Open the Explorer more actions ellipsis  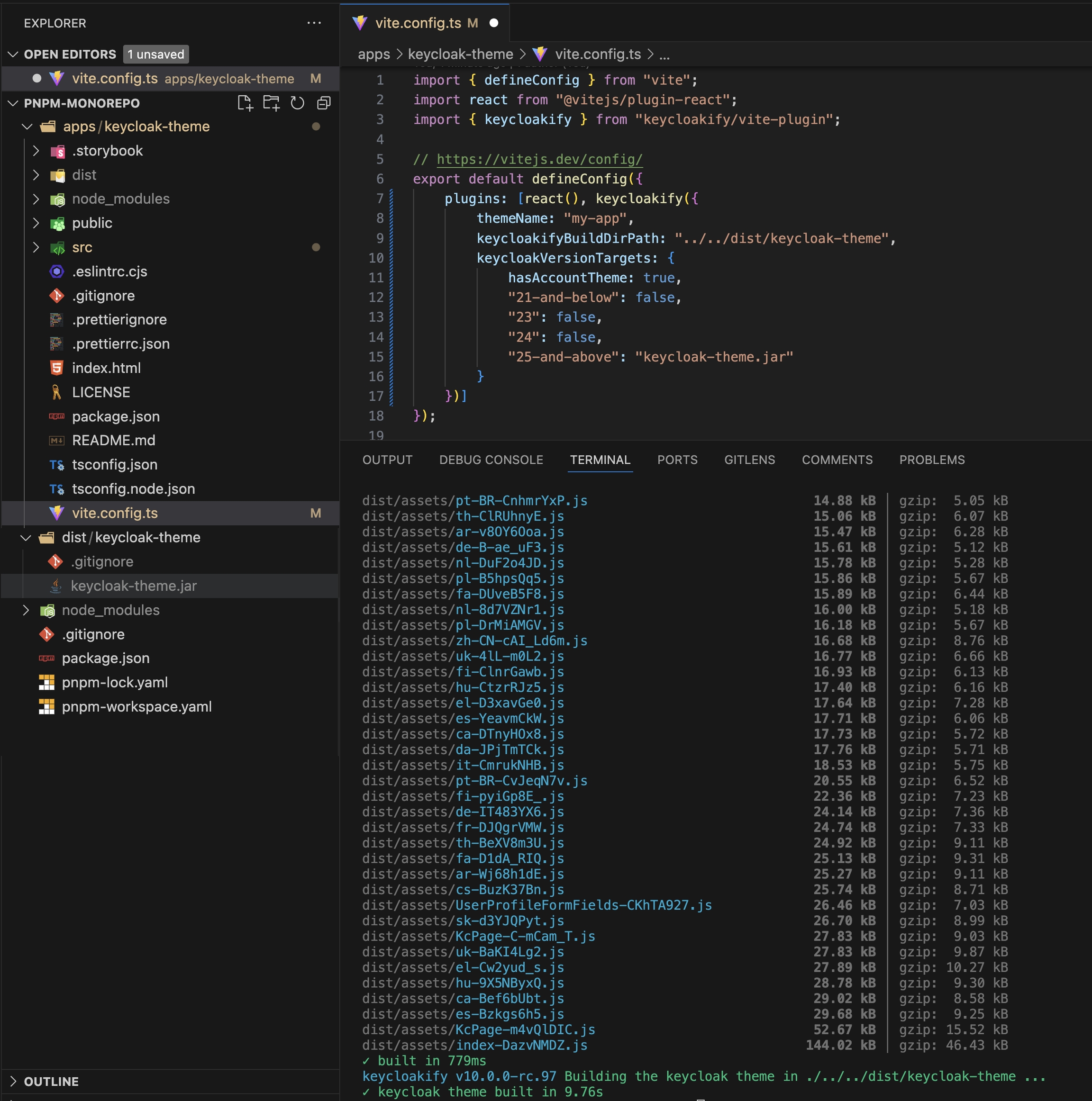click(314, 23)
